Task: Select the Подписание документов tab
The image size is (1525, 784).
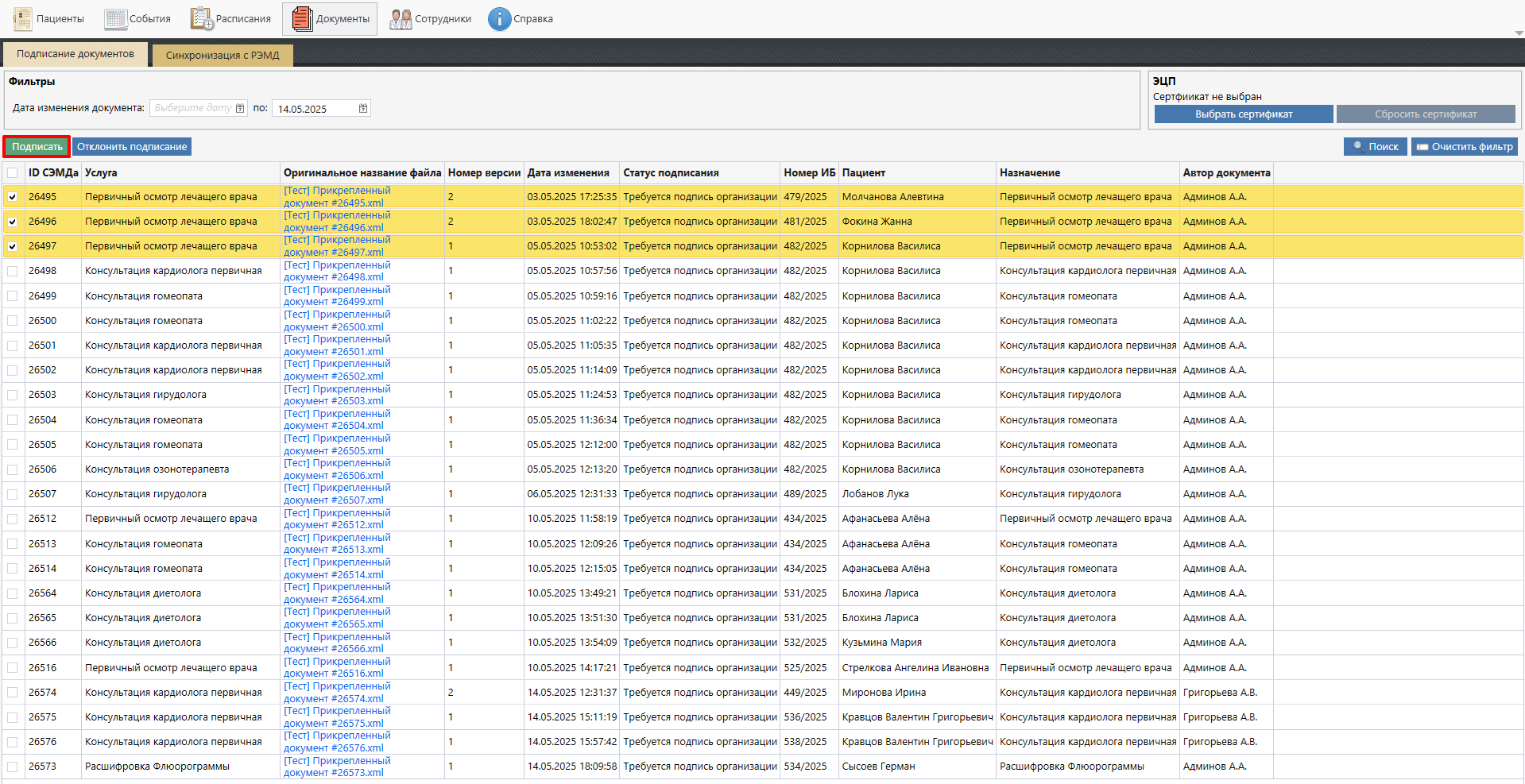Action: (x=75, y=54)
